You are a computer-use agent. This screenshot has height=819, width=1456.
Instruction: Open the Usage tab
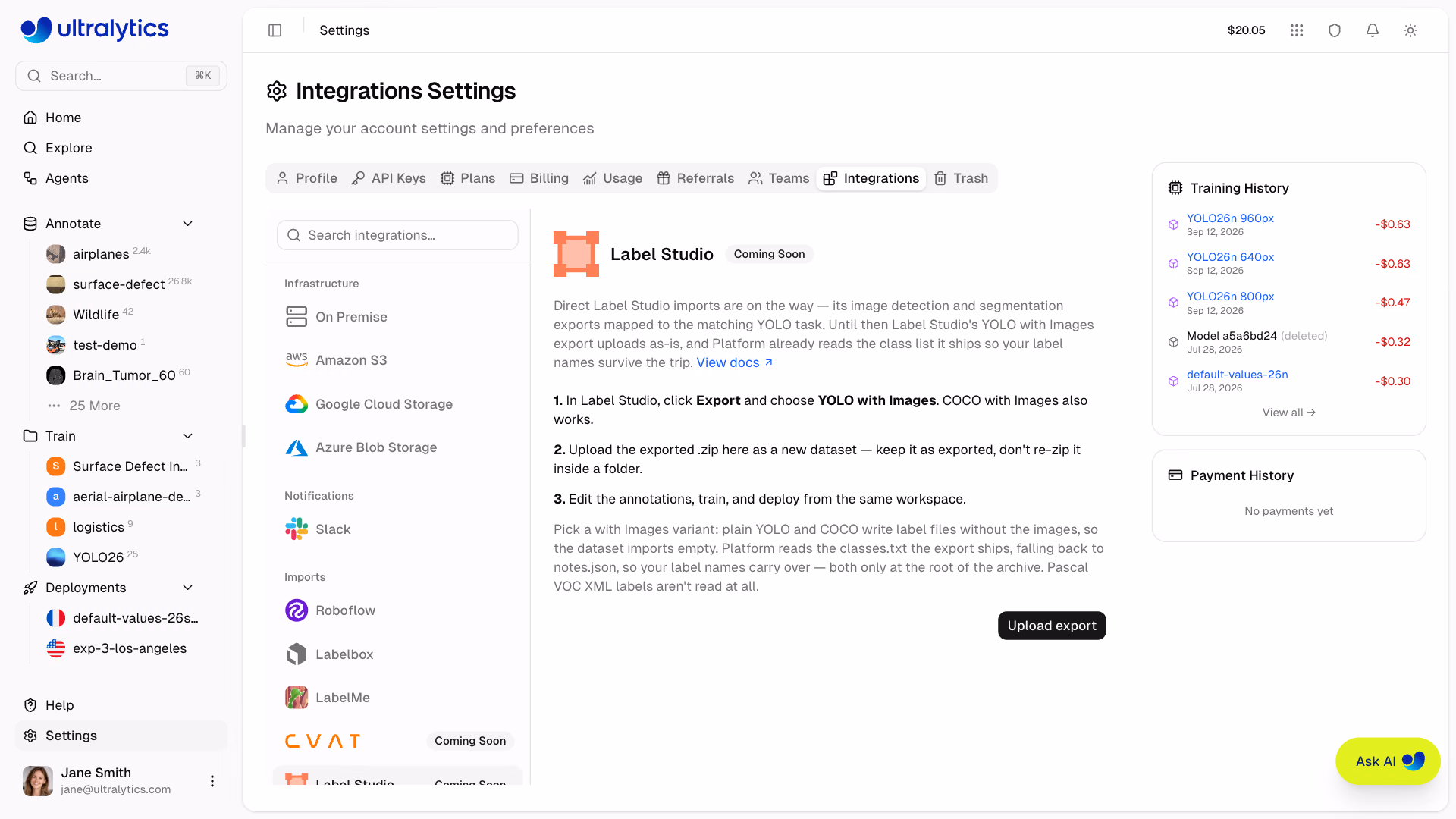coord(612,178)
